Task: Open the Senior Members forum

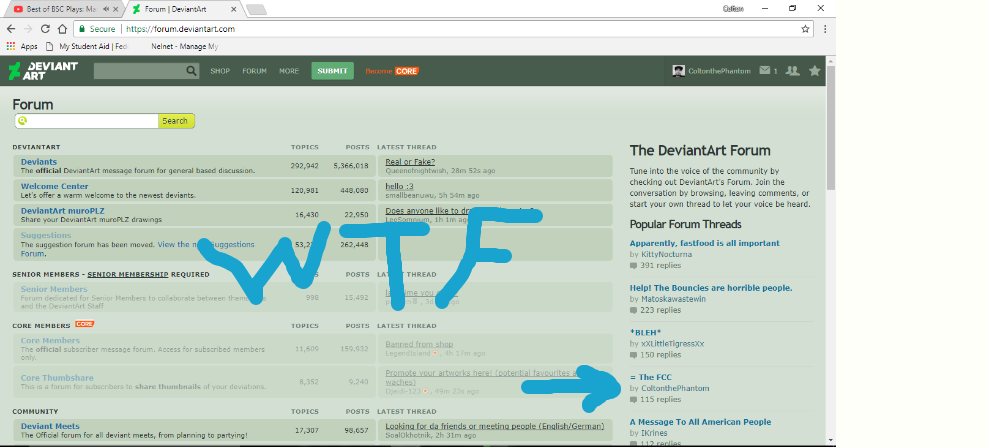Action: [x=54, y=289]
